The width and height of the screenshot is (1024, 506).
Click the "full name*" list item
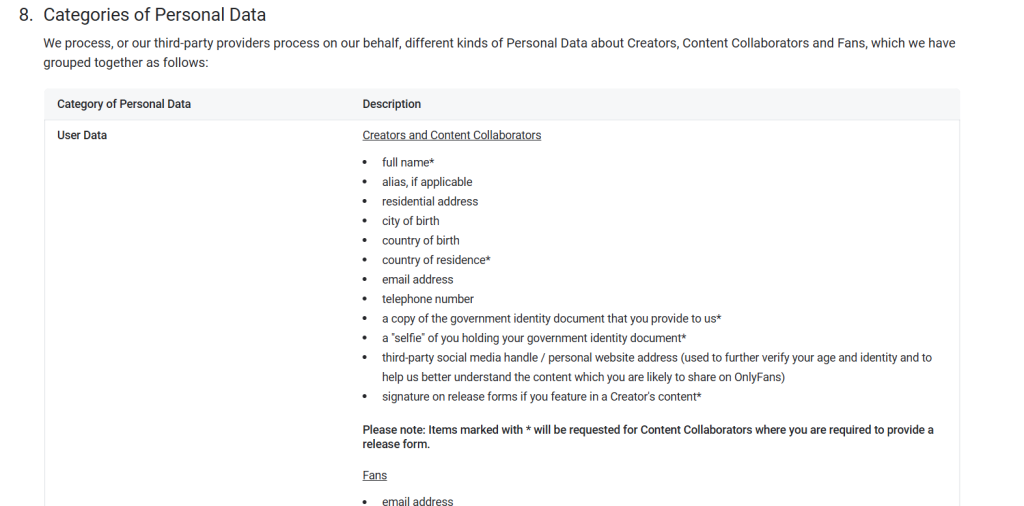[x=407, y=162]
